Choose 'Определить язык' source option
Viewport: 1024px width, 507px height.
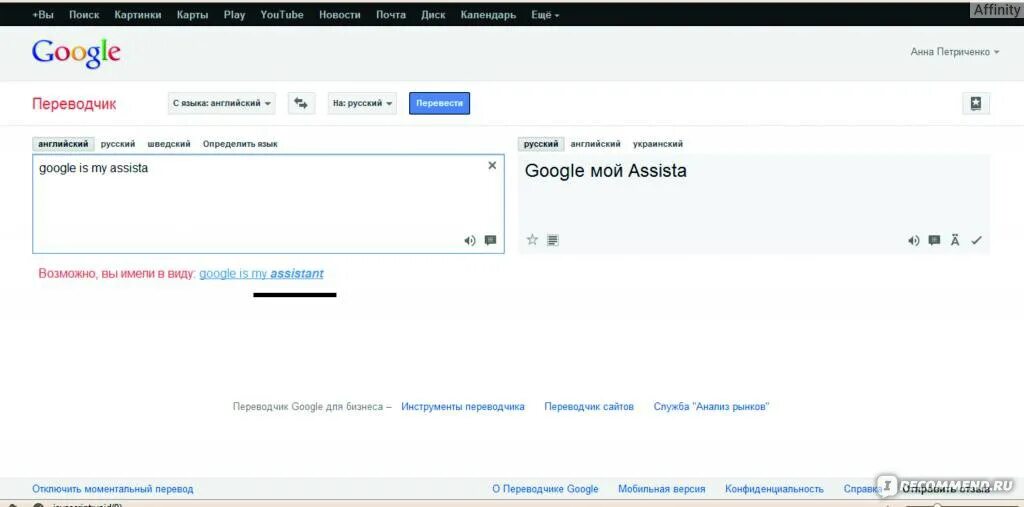click(x=240, y=144)
